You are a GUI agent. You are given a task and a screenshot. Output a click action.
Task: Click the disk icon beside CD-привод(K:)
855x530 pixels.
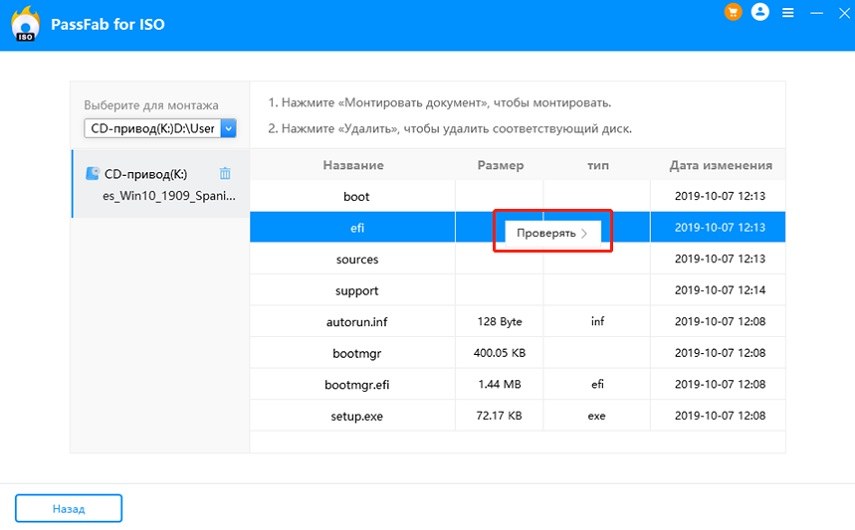[92, 173]
